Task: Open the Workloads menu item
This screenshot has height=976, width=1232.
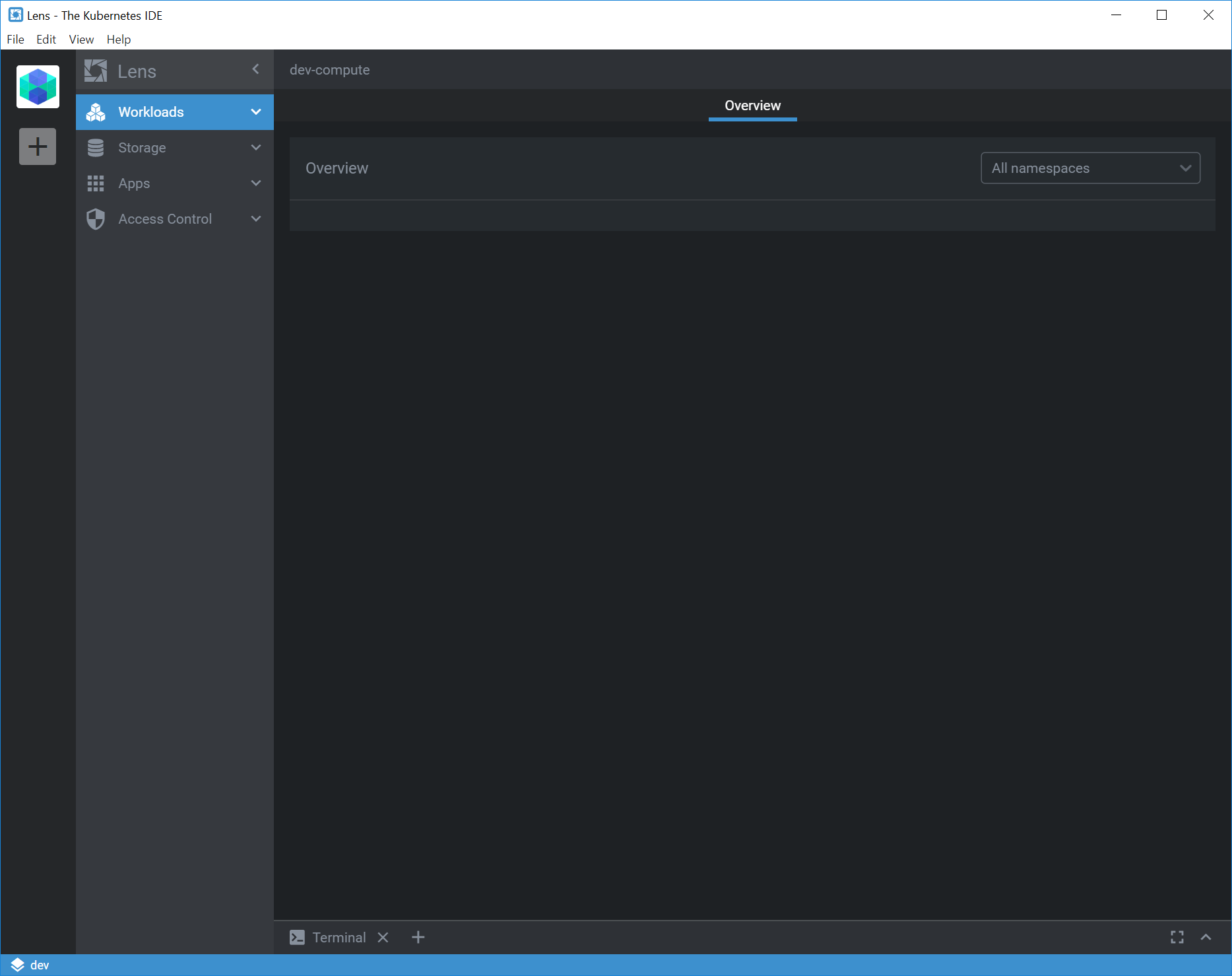Action: [x=175, y=112]
